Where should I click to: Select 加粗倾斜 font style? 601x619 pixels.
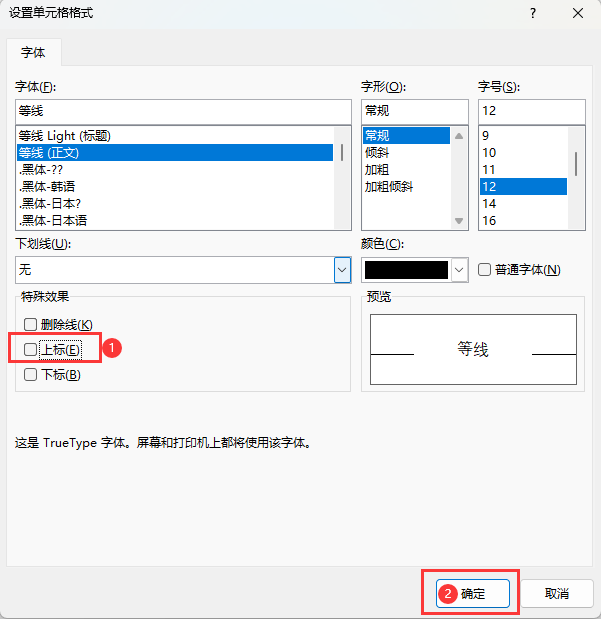406,187
